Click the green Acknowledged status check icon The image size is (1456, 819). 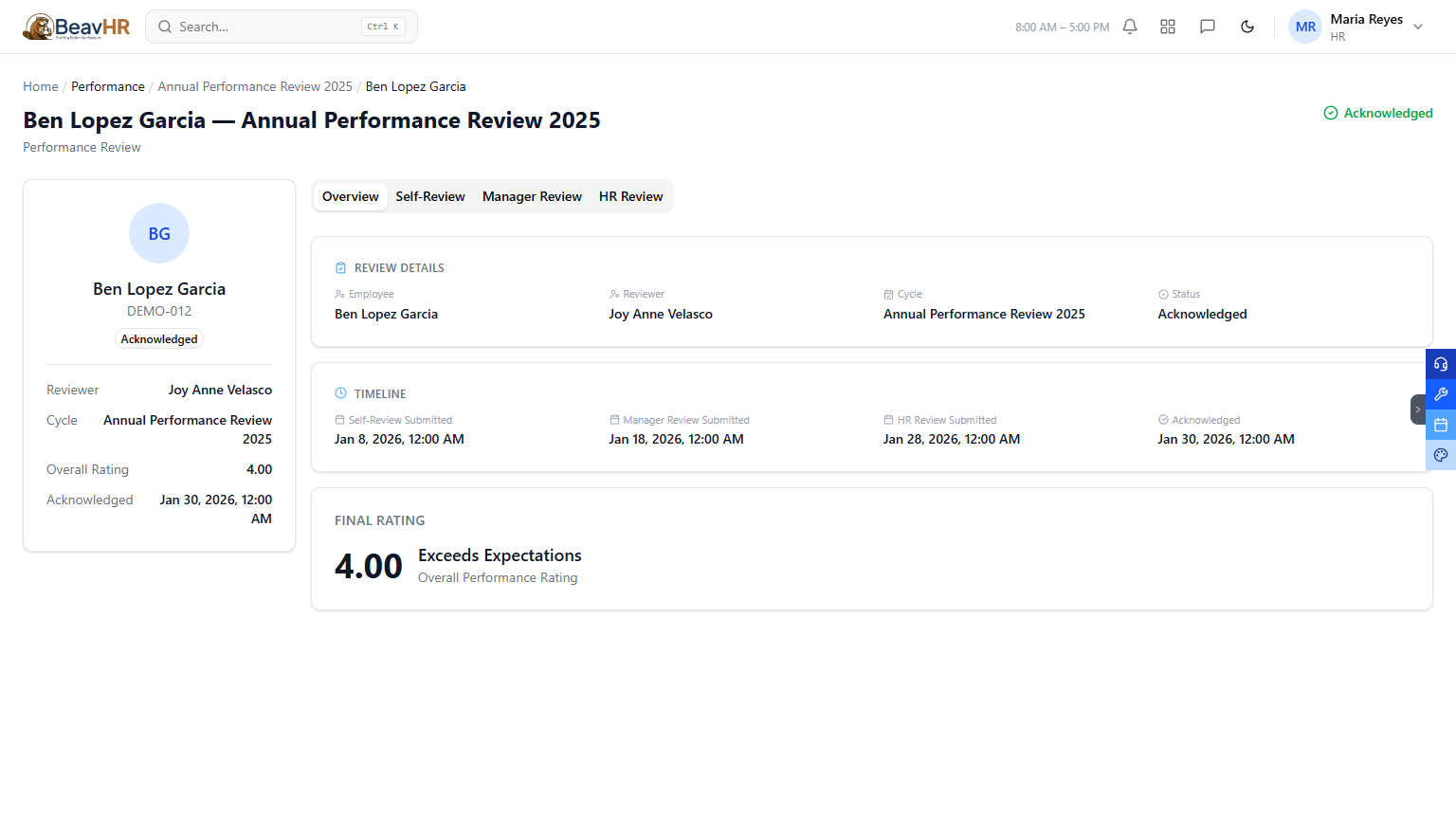coord(1331,113)
